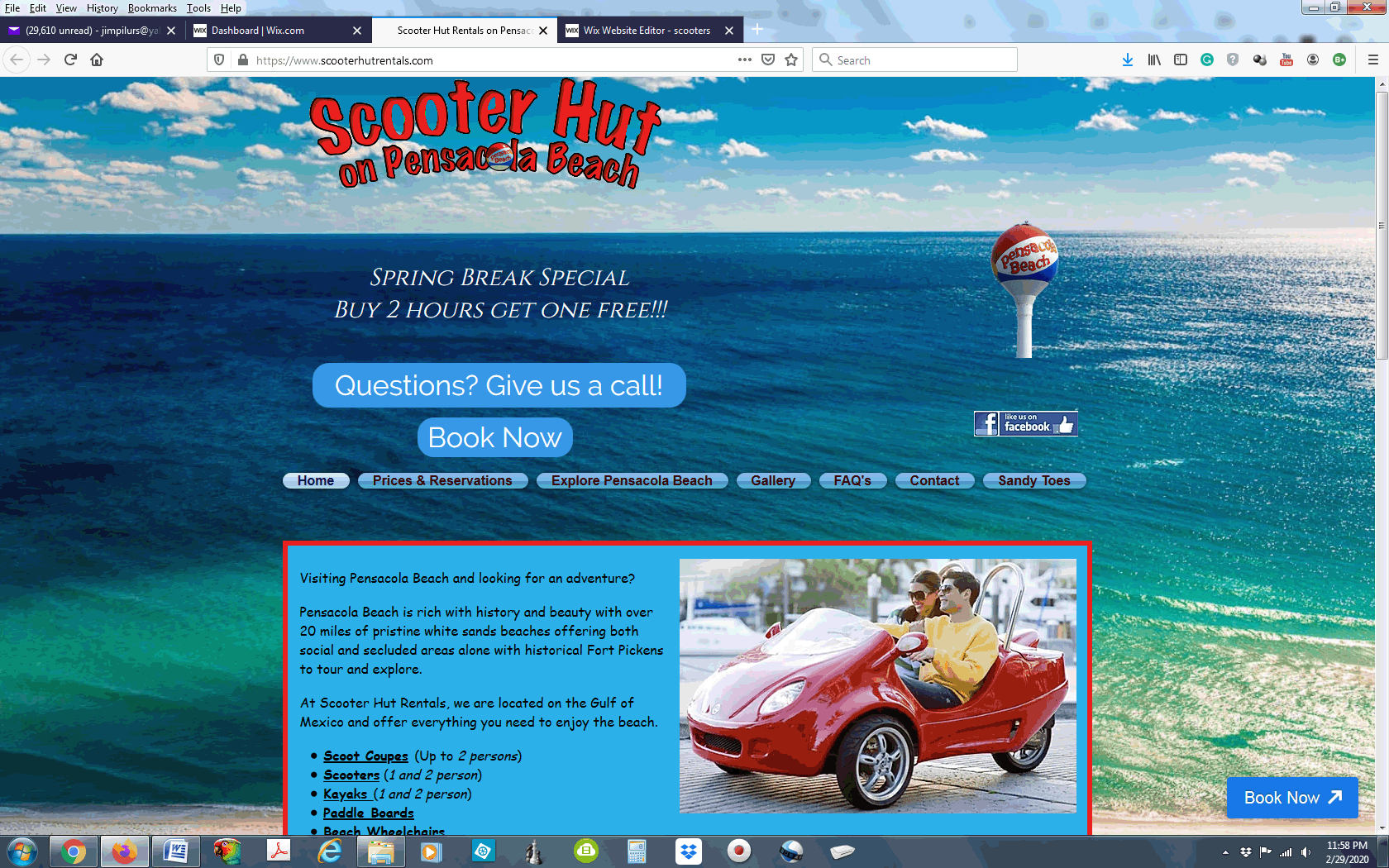
Task: Open the gray shield extension
Action: 1233,60
